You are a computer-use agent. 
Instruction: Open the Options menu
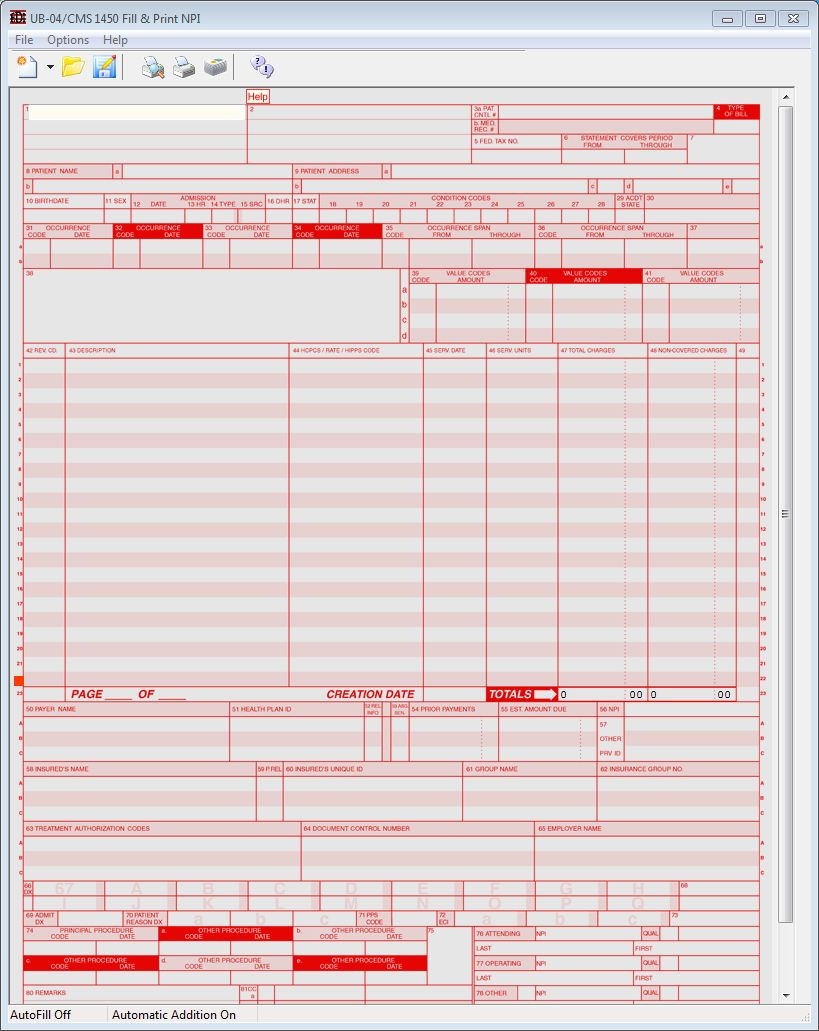tap(68, 40)
